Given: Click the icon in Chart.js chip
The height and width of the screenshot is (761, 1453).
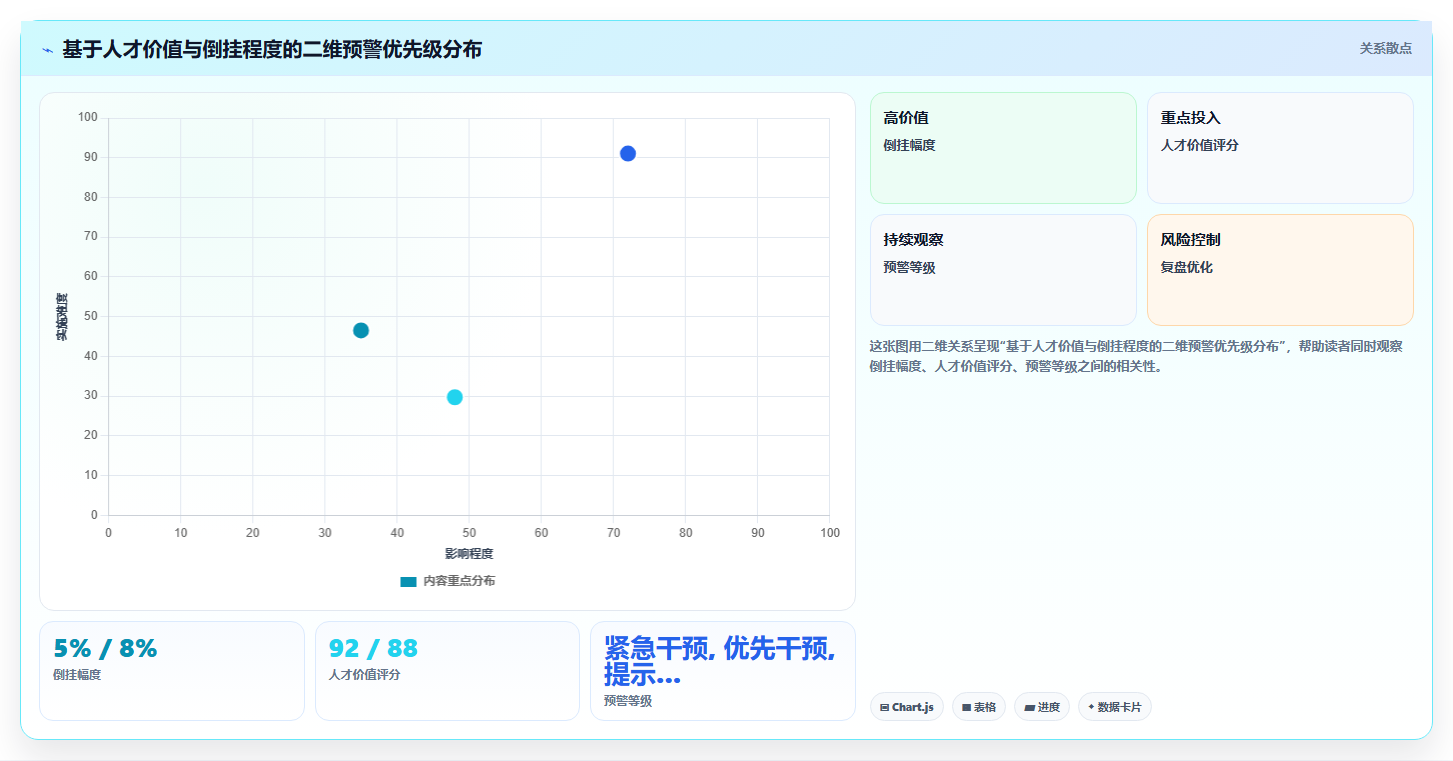Looking at the screenshot, I should click(x=885, y=707).
